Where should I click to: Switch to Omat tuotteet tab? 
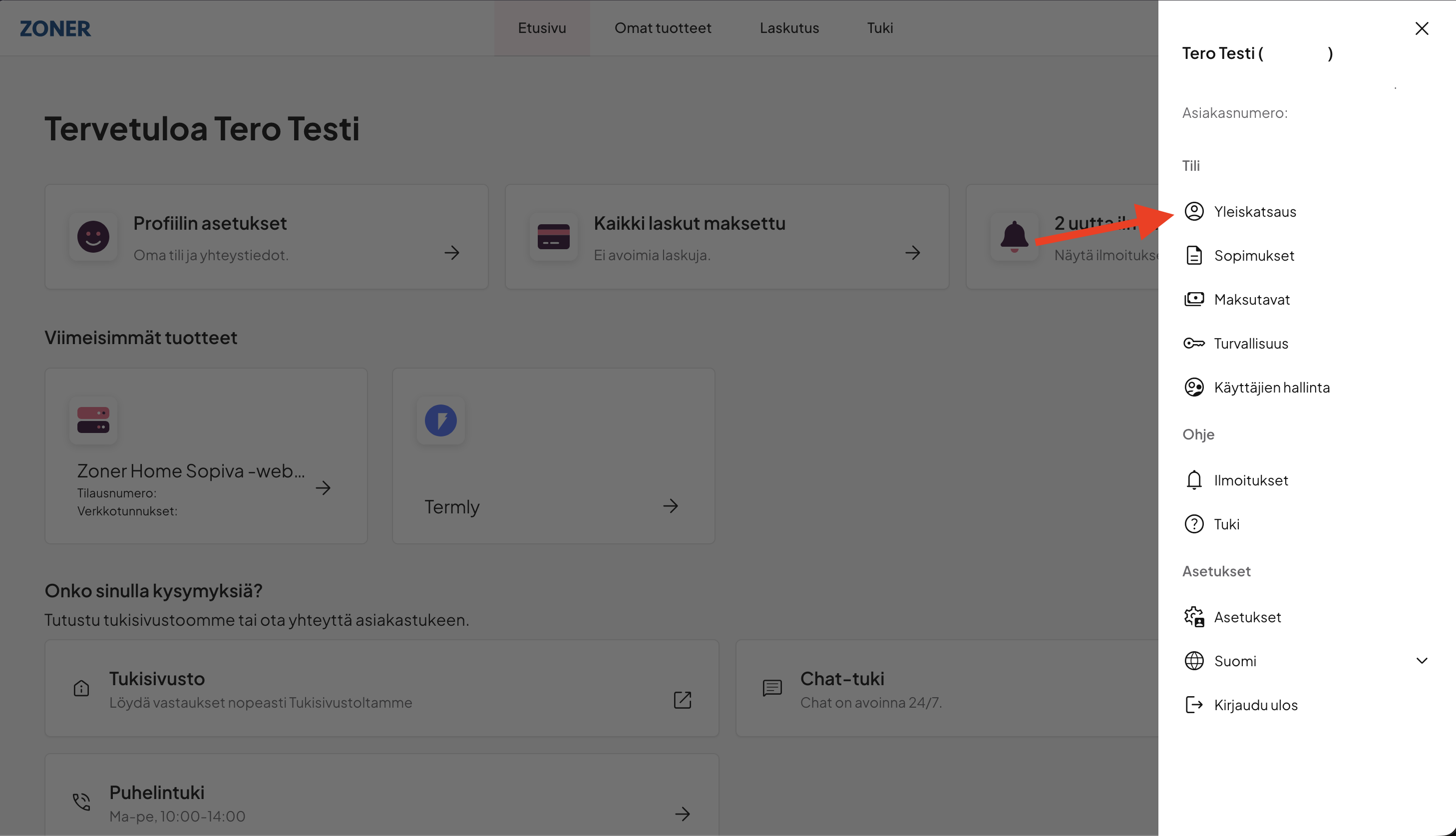click(x=663, y=28)
